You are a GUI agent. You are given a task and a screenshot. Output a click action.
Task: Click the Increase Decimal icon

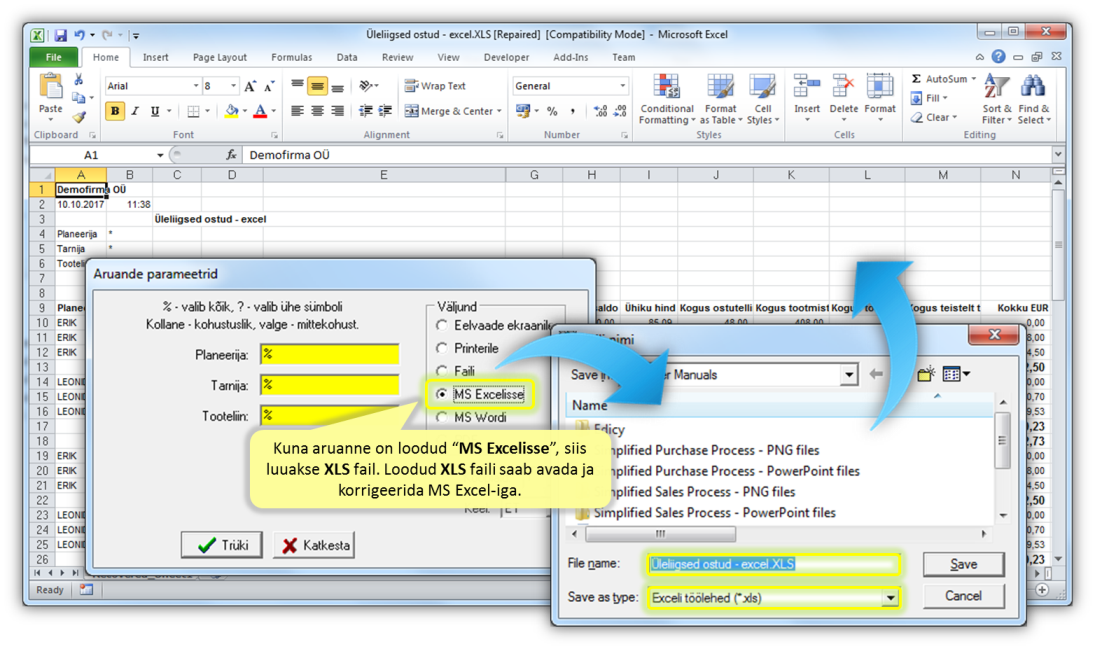[600, 111]
